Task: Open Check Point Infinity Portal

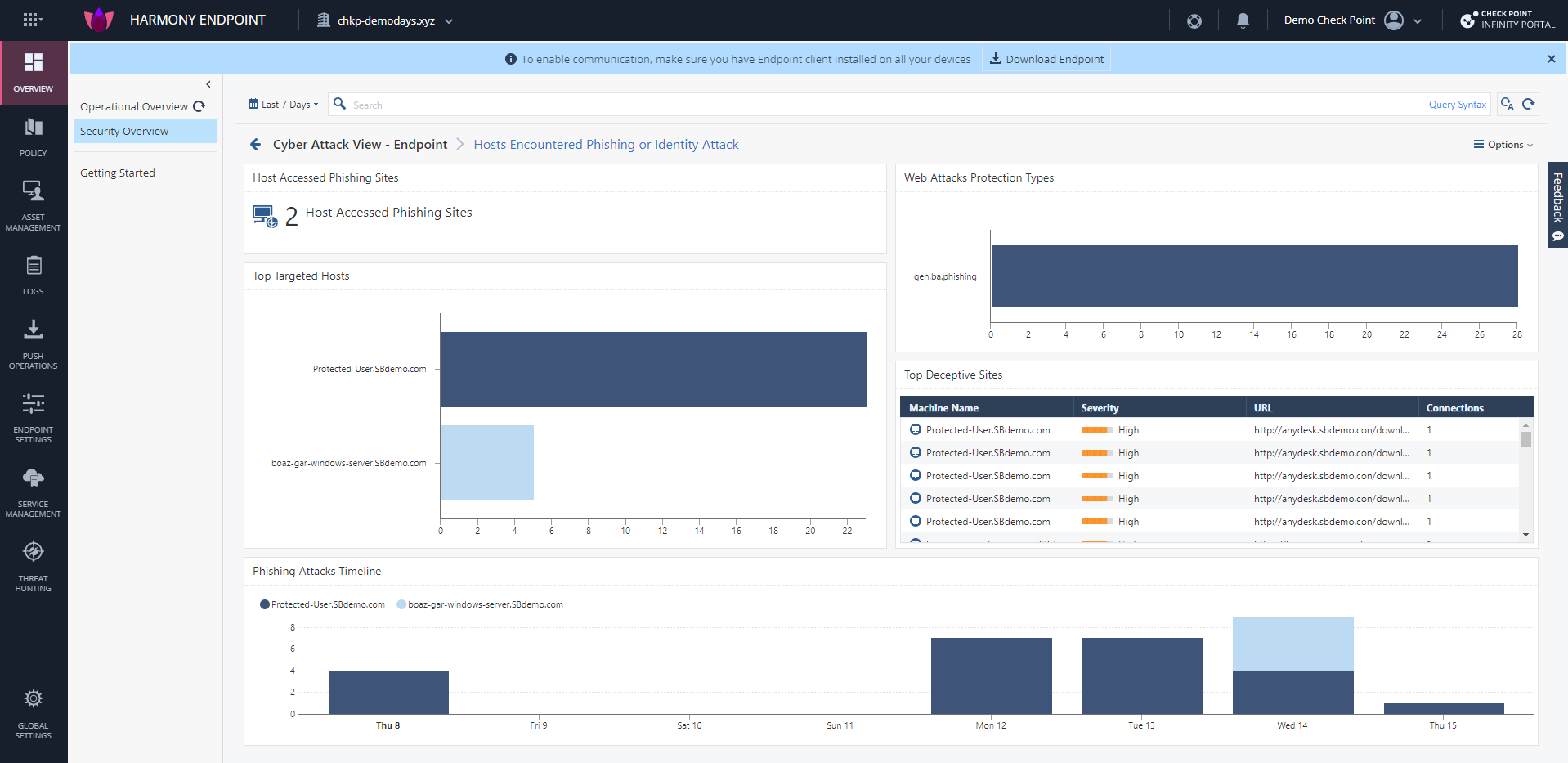Action: (1508, 20)
